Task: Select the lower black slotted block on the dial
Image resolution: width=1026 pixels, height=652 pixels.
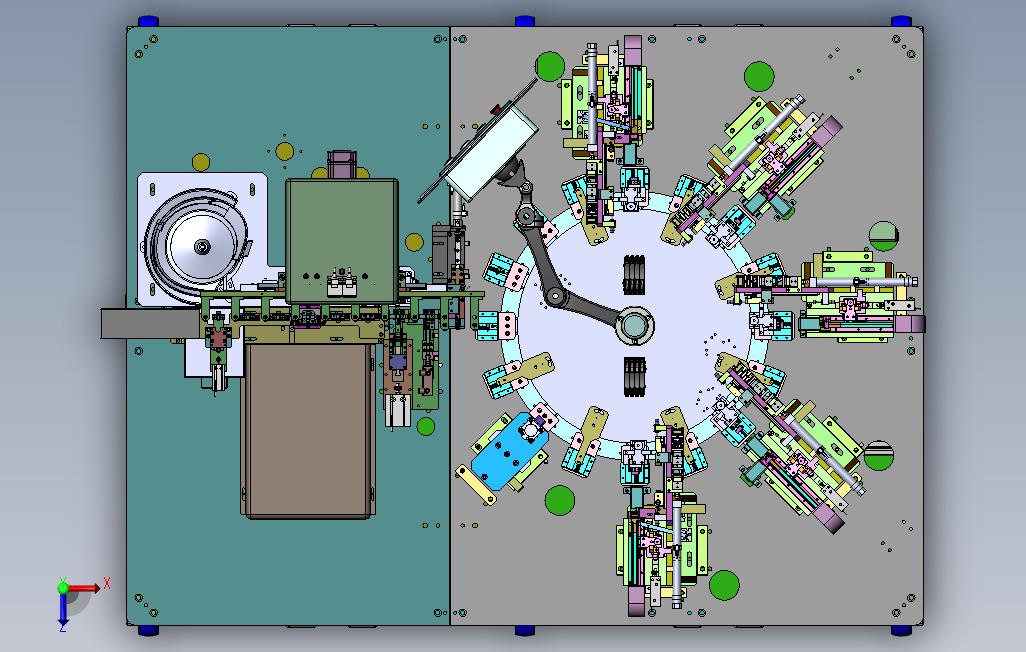Action: (x=634, y=376)
